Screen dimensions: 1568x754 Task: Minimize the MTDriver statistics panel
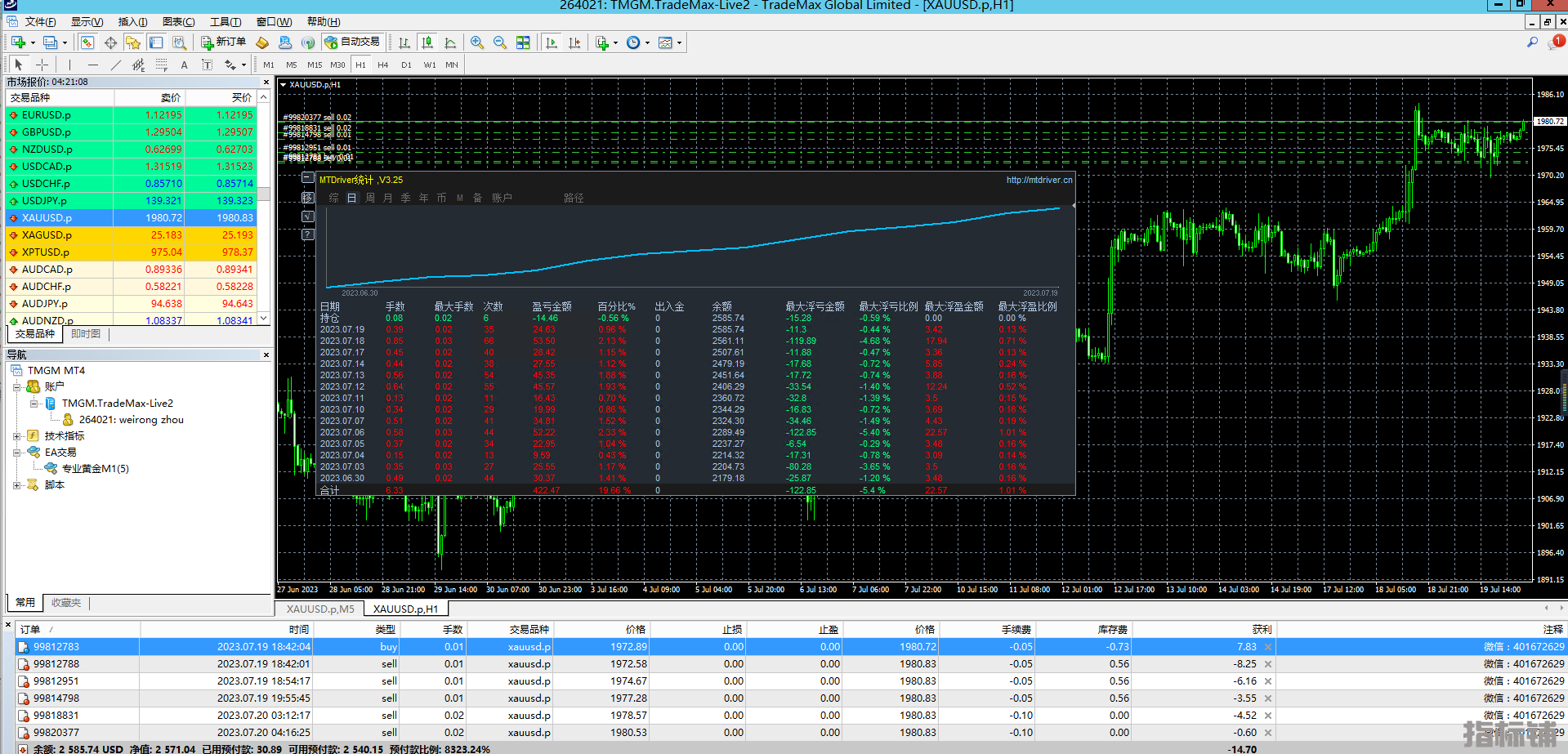pyautogui.click(x=308, y=177)
